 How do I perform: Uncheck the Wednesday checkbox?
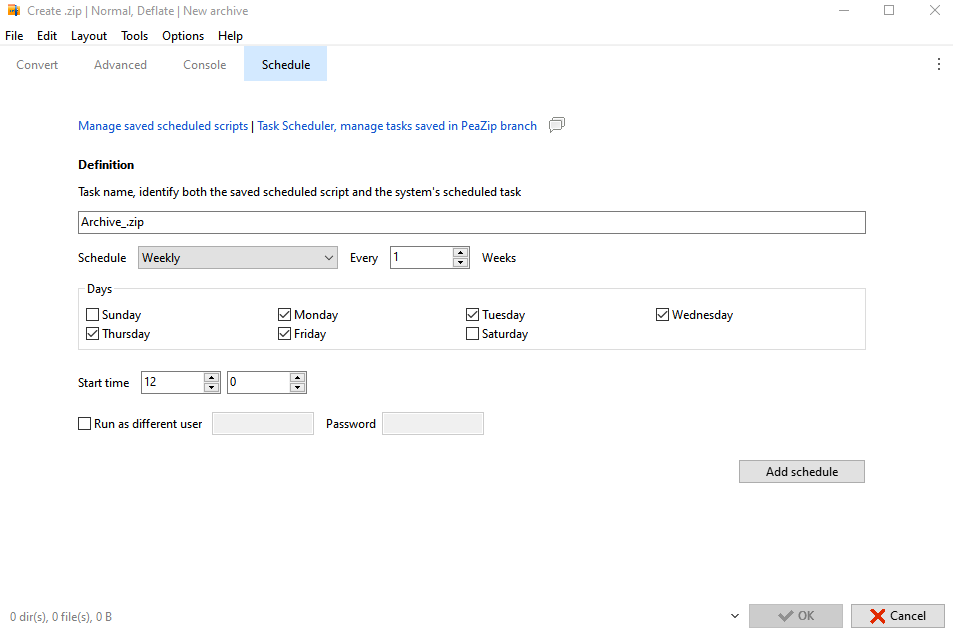point(662,315)
